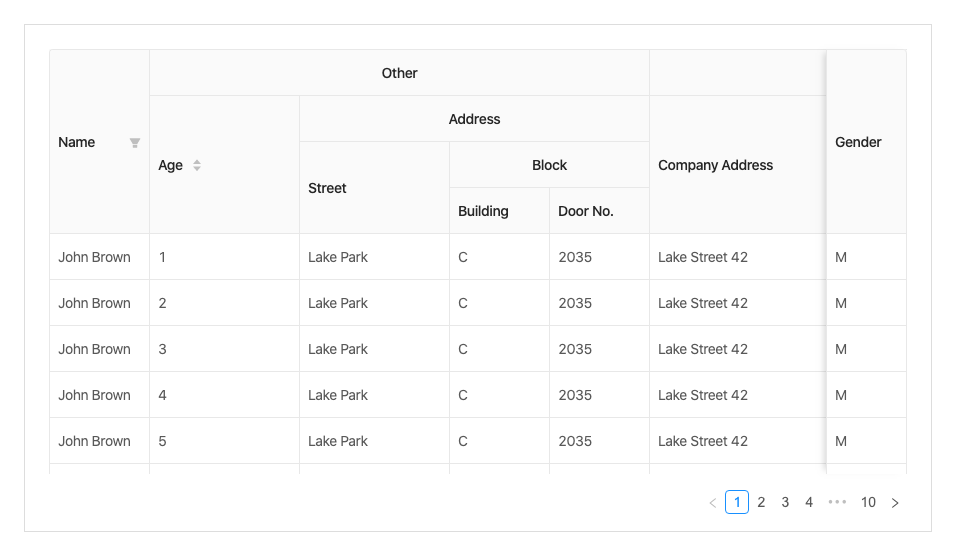Select page 1 in pagination
956x556 pixels.
737,502
